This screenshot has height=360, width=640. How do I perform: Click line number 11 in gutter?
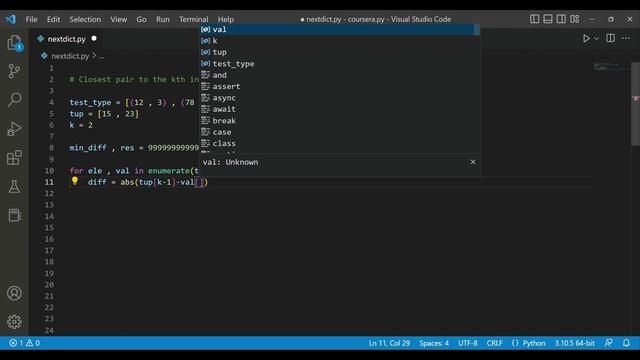coord(49,182)
